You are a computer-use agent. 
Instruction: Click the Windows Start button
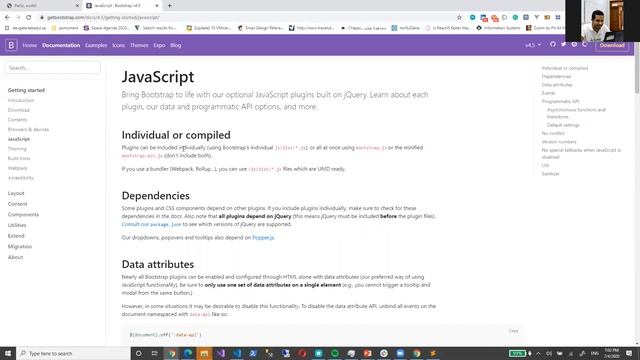pyautogui.click(x=8, y=353)
